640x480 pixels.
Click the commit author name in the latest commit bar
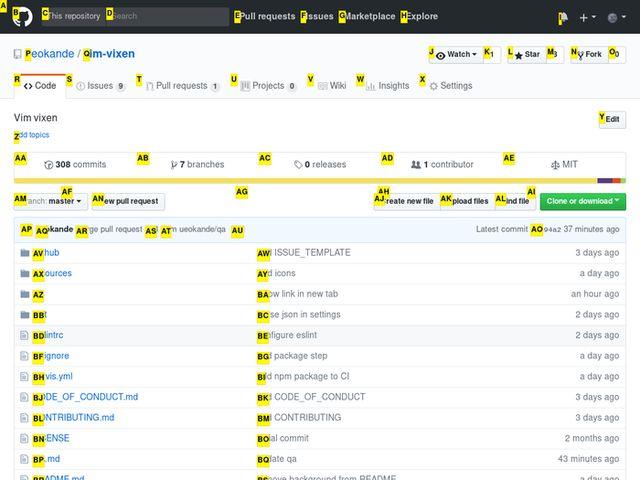tap(55, 229)
